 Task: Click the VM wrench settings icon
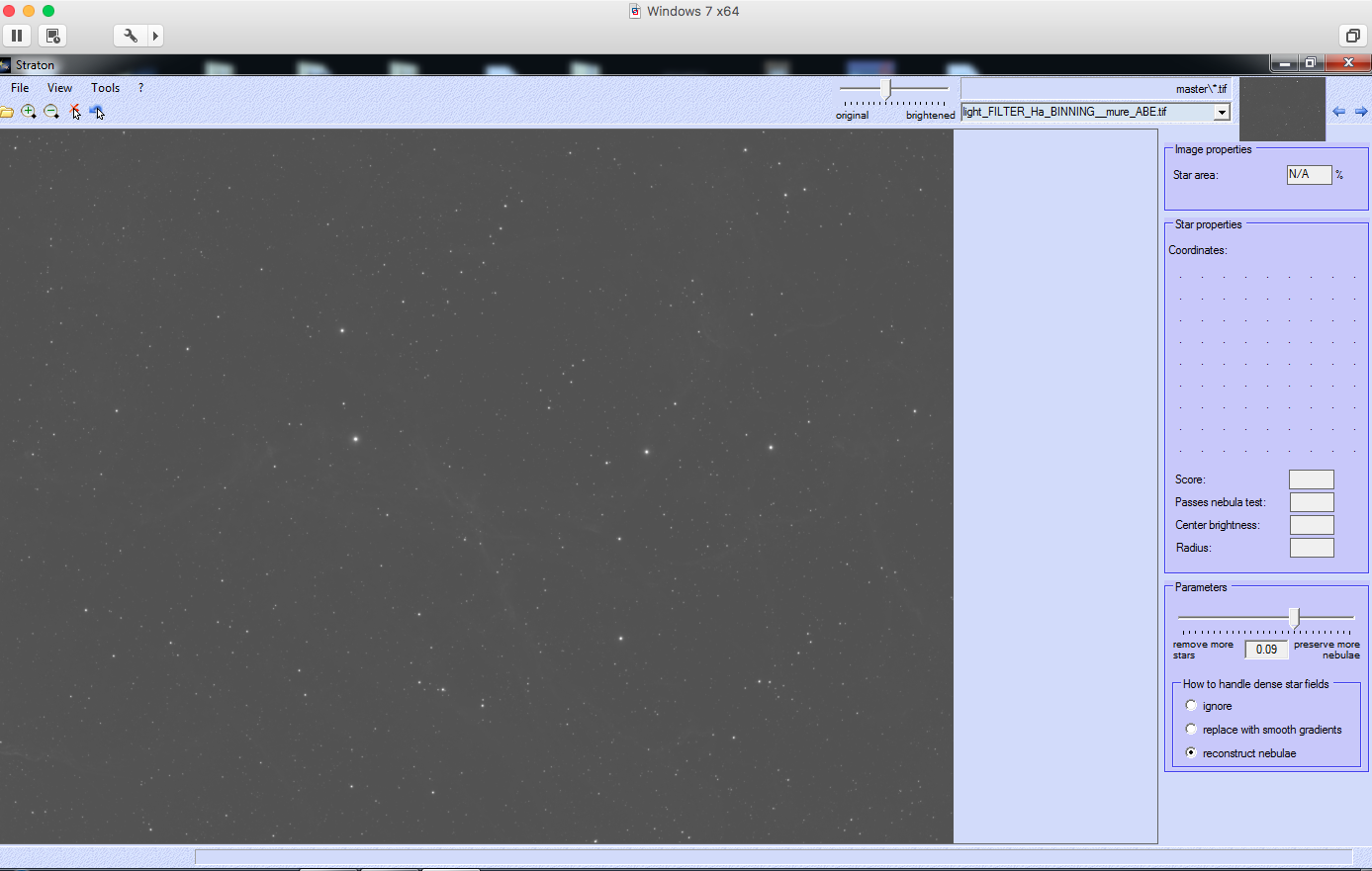pyautogui.click(x=131, y=36)
